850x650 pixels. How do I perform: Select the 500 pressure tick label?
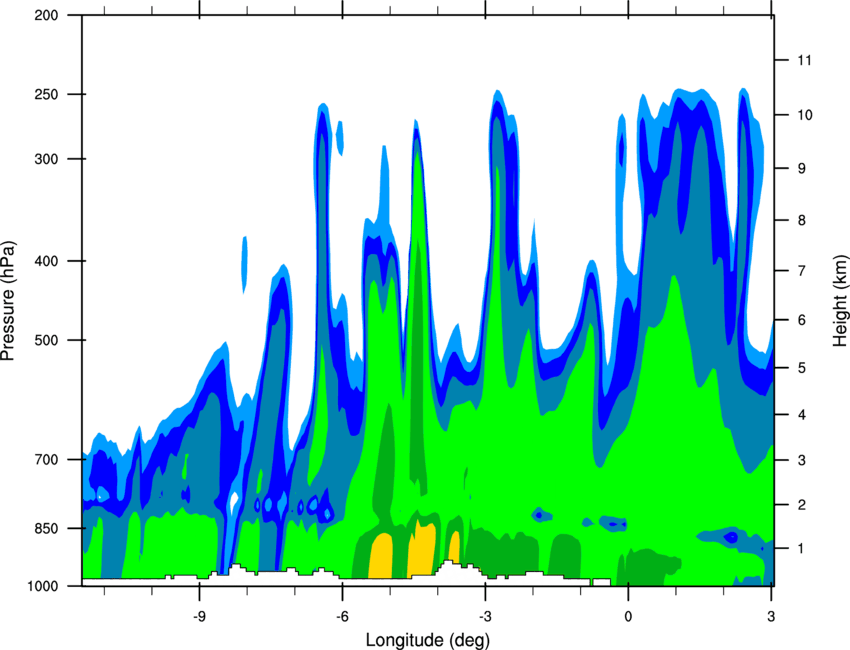[47, 340]
